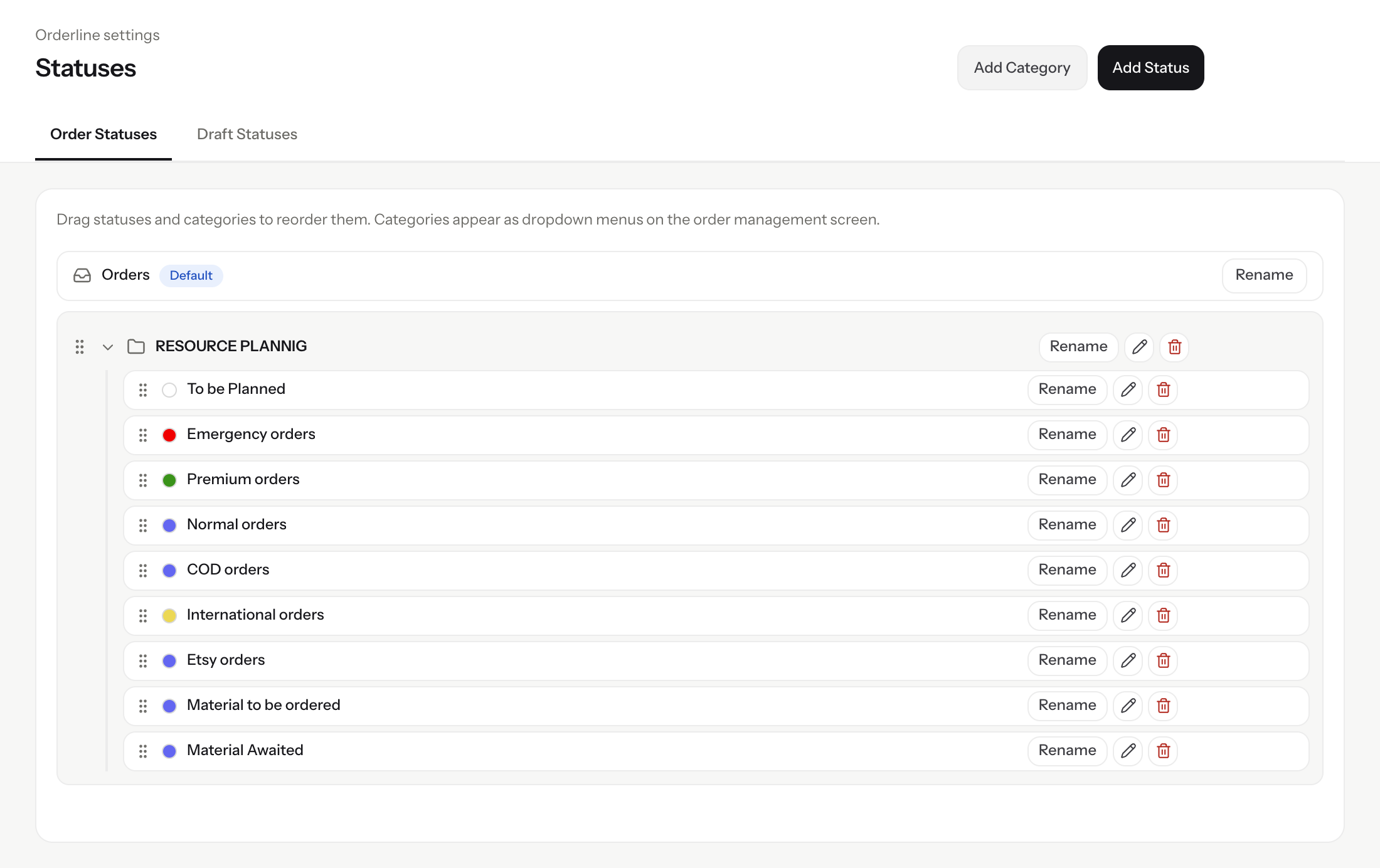The width and height of the screenshot is (1380, 868).
Task: Edit the Emergency orders status with pencil icon
Action: pyautogui.click(x=1128, y=435)
